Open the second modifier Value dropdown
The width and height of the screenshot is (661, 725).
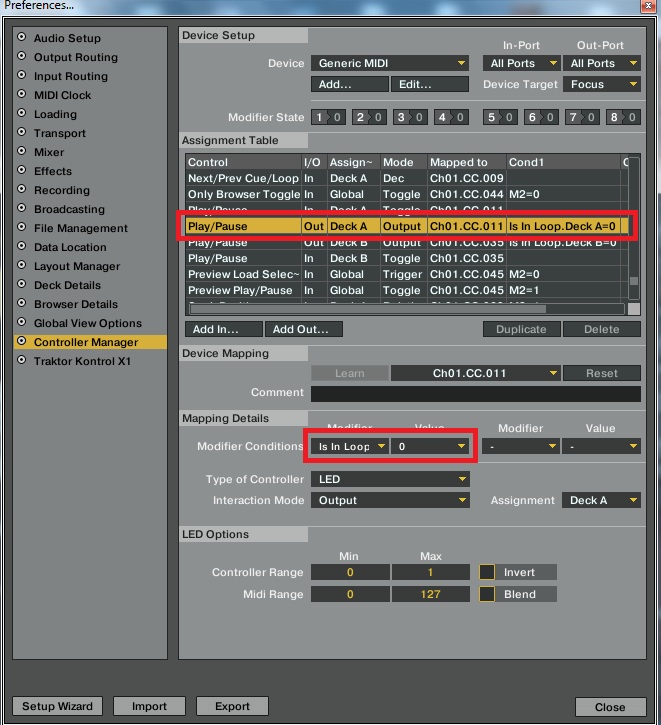601,446
